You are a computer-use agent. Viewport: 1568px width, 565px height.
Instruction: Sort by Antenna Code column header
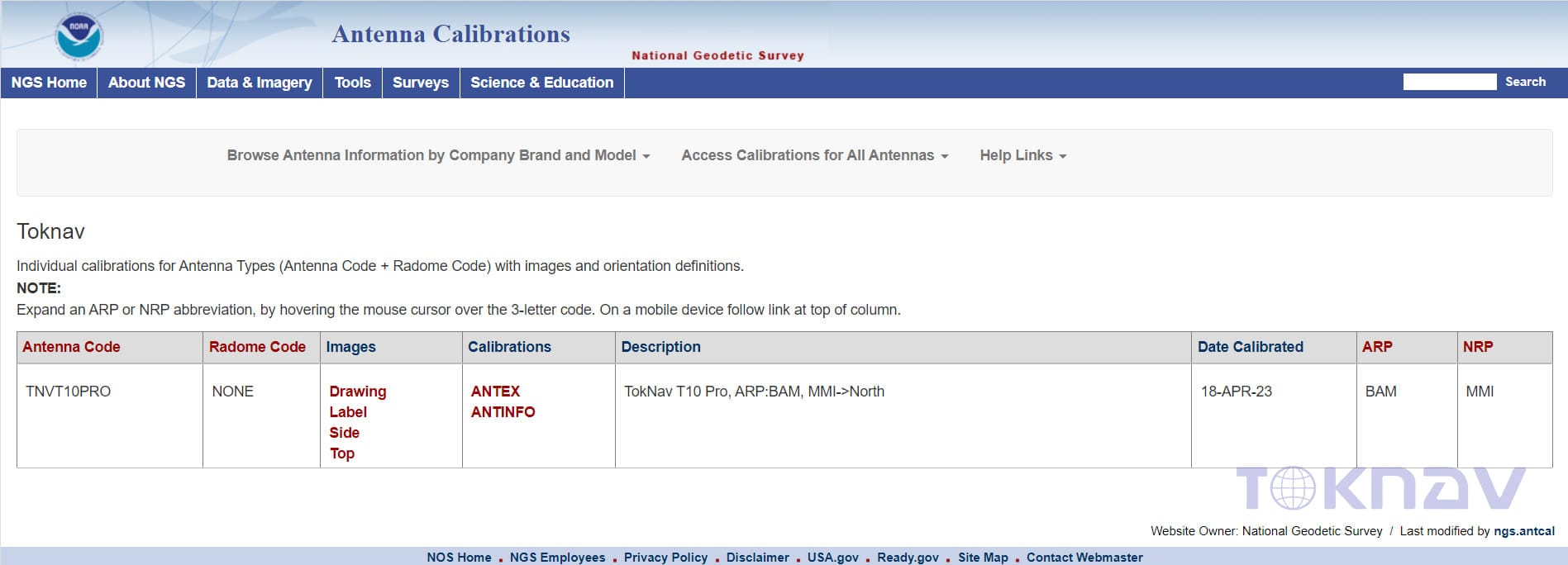click(x=71, y=347)
